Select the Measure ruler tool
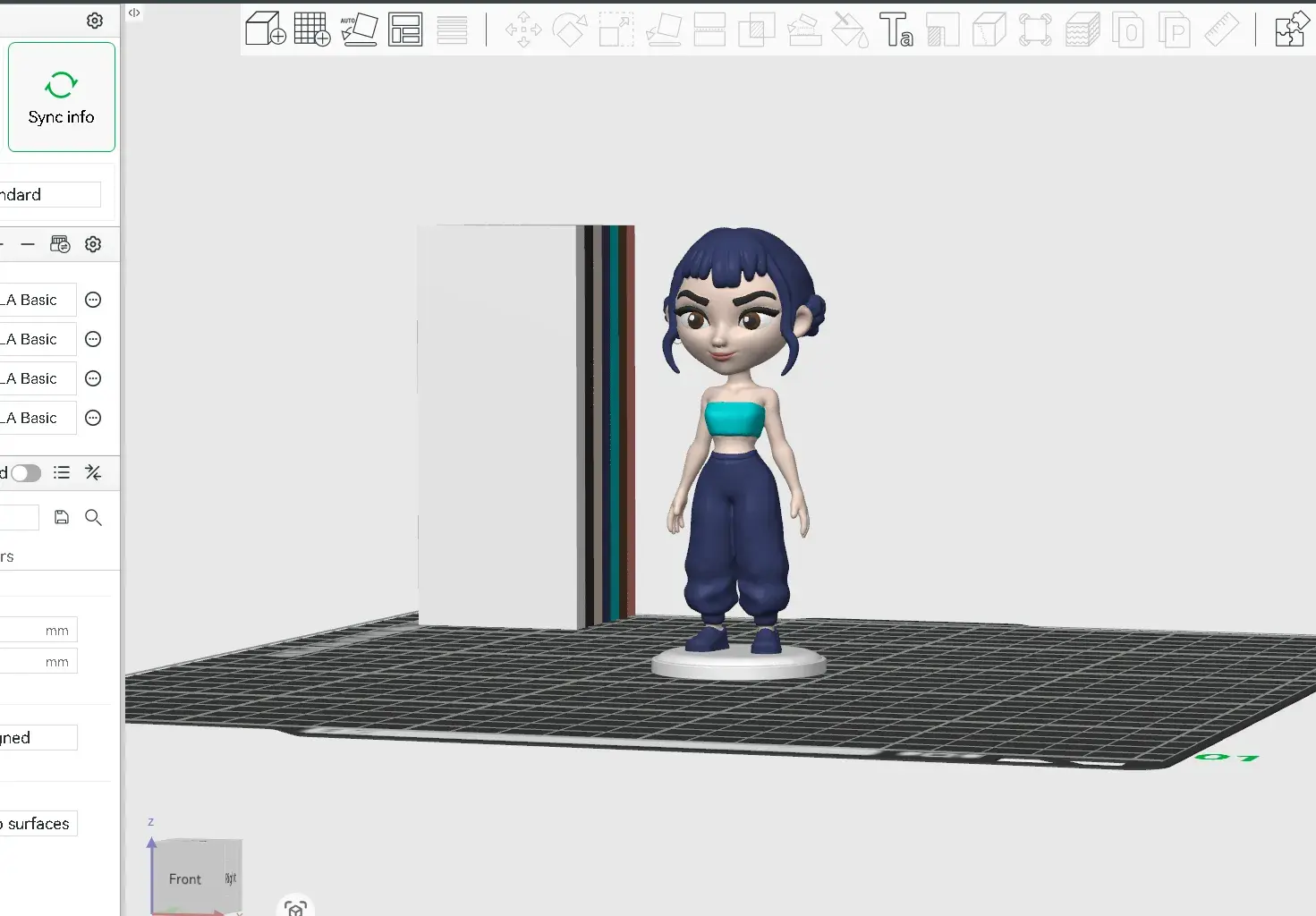1316x916 pixels. click(x=1221, y=30)
